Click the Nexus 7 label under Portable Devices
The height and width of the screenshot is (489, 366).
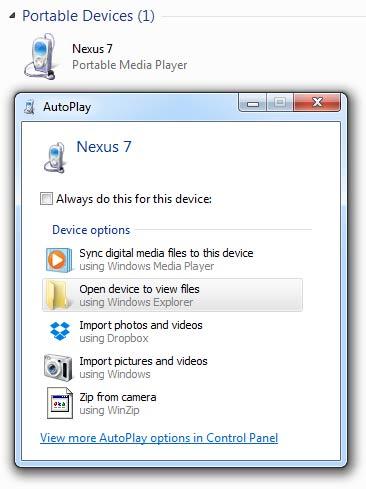click(92, 49)
